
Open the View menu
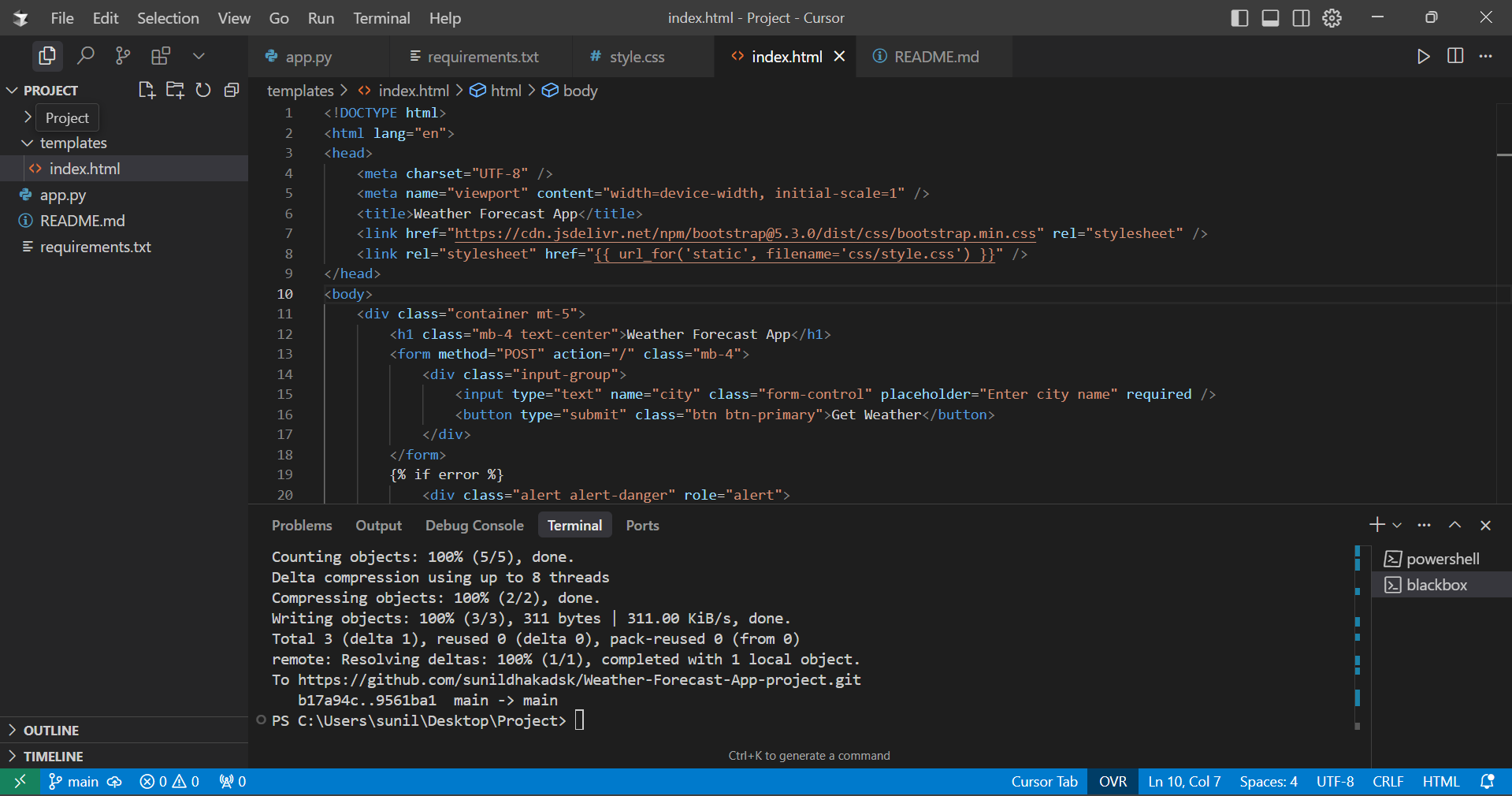[x=234, y=18]
